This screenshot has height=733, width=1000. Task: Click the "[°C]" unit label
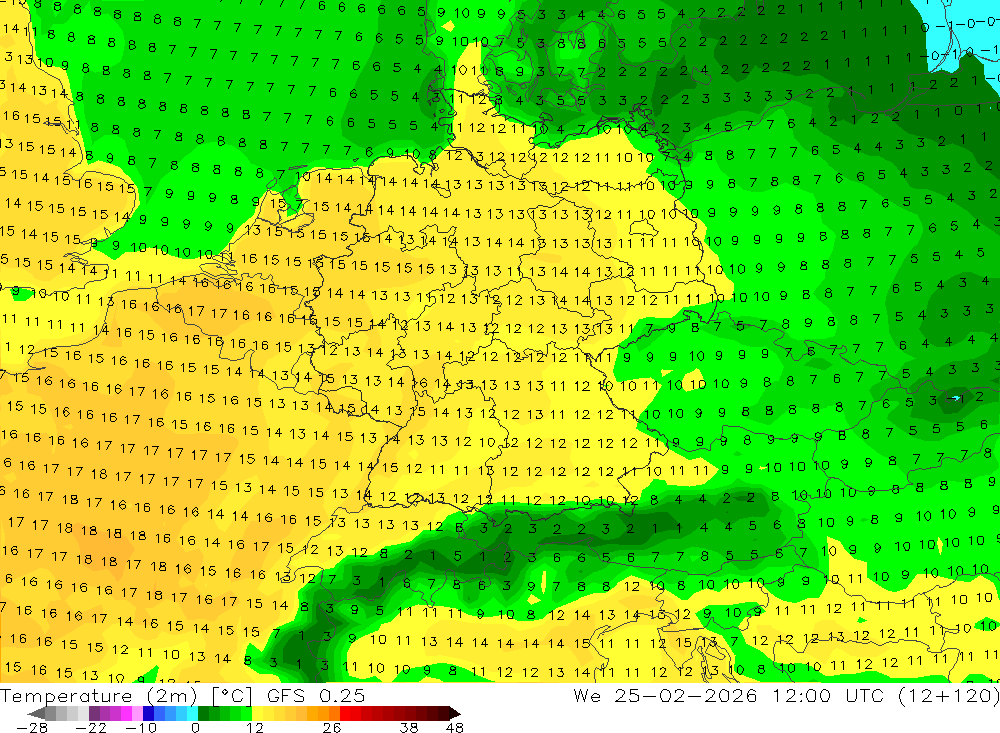click(232, 695)
